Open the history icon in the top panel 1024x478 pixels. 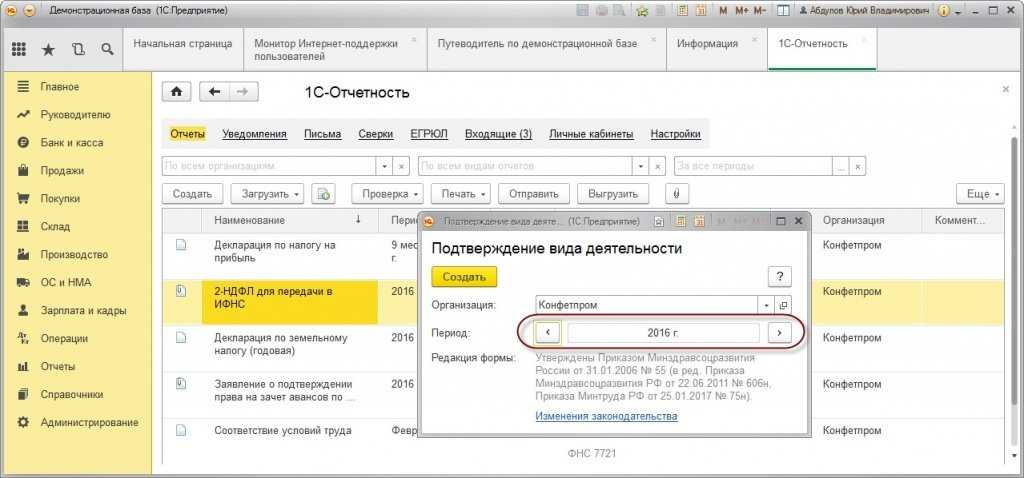78,50
